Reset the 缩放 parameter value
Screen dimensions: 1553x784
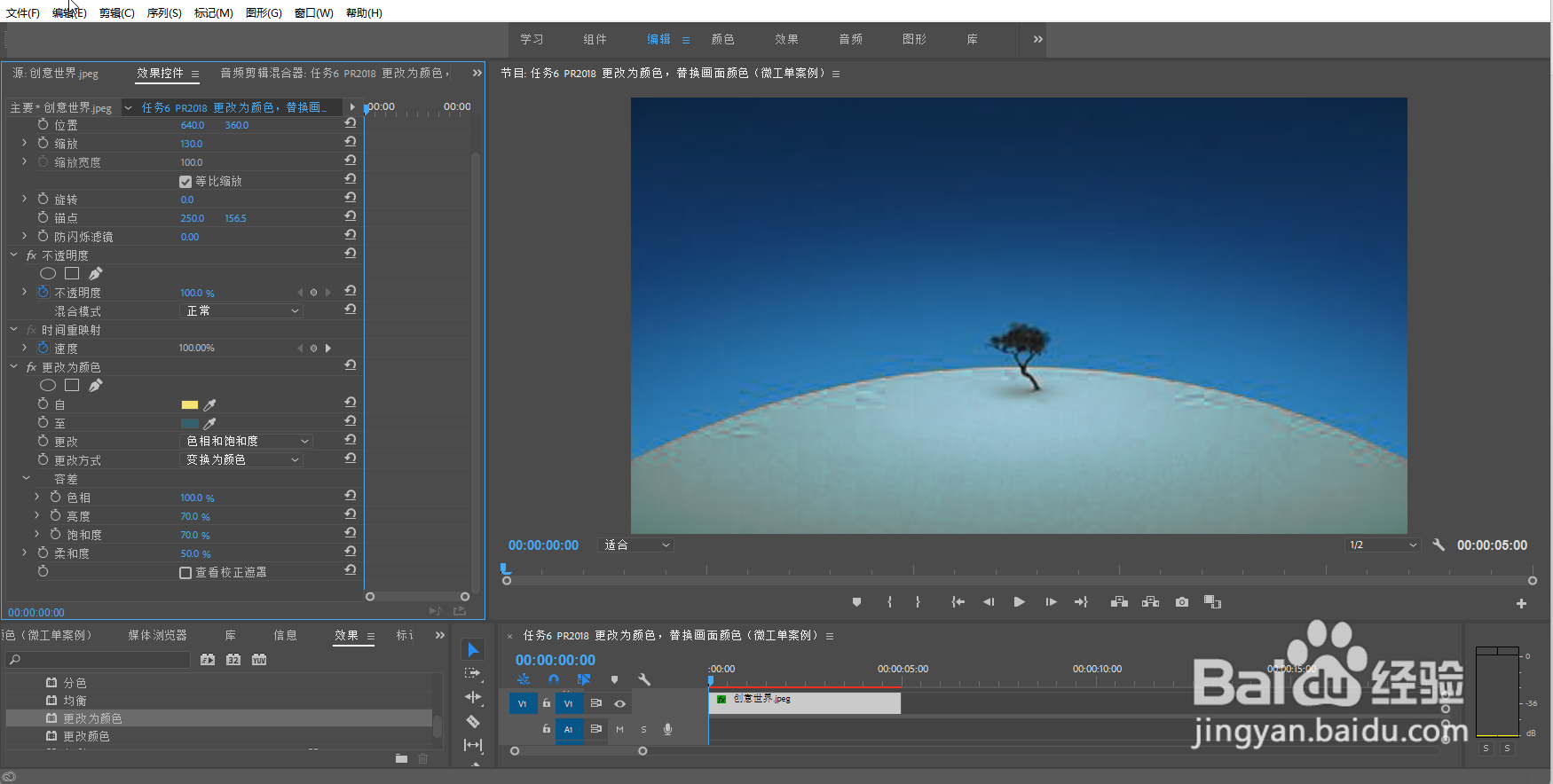coord(351,142)
